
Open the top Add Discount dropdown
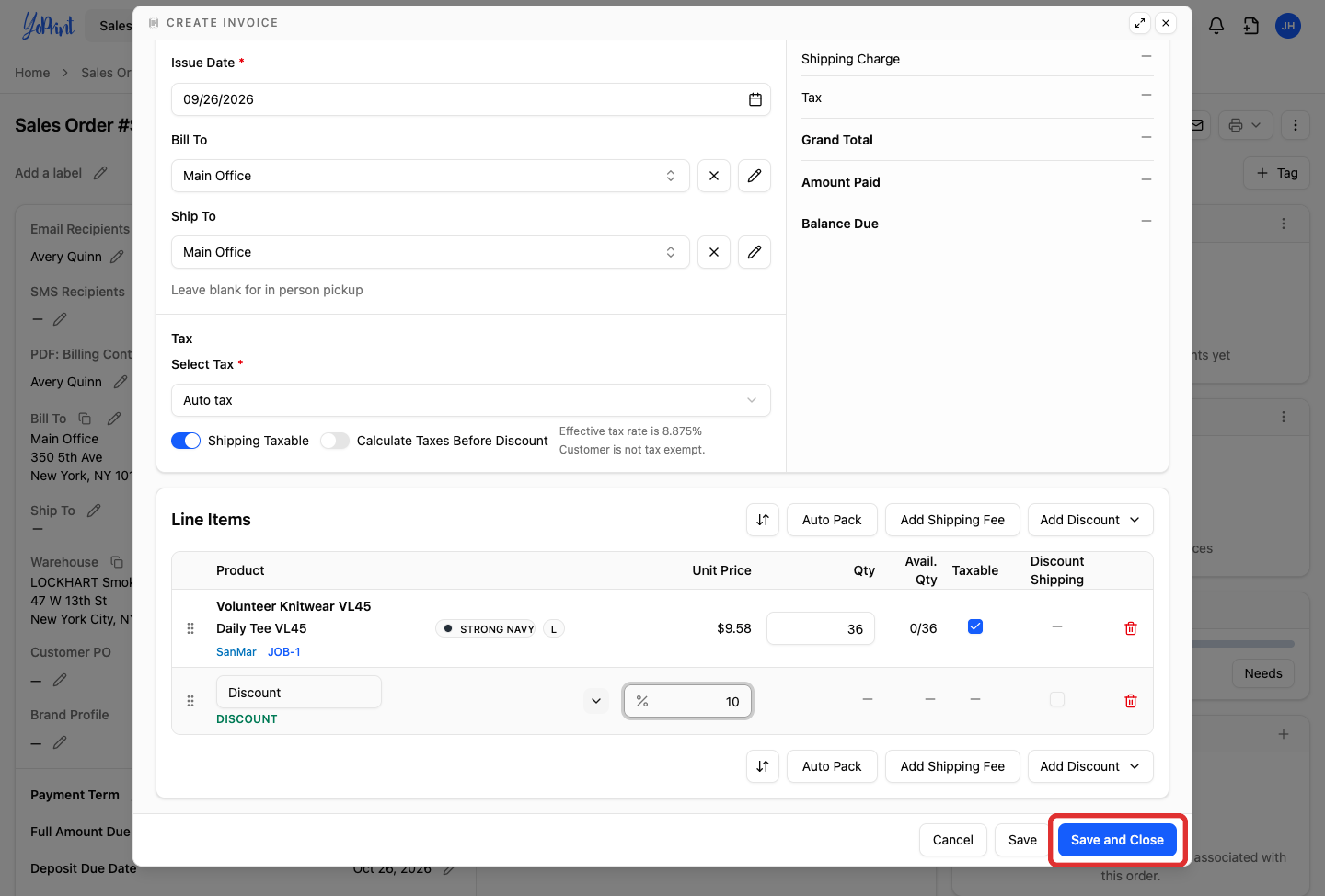(x=1090, y=520)
